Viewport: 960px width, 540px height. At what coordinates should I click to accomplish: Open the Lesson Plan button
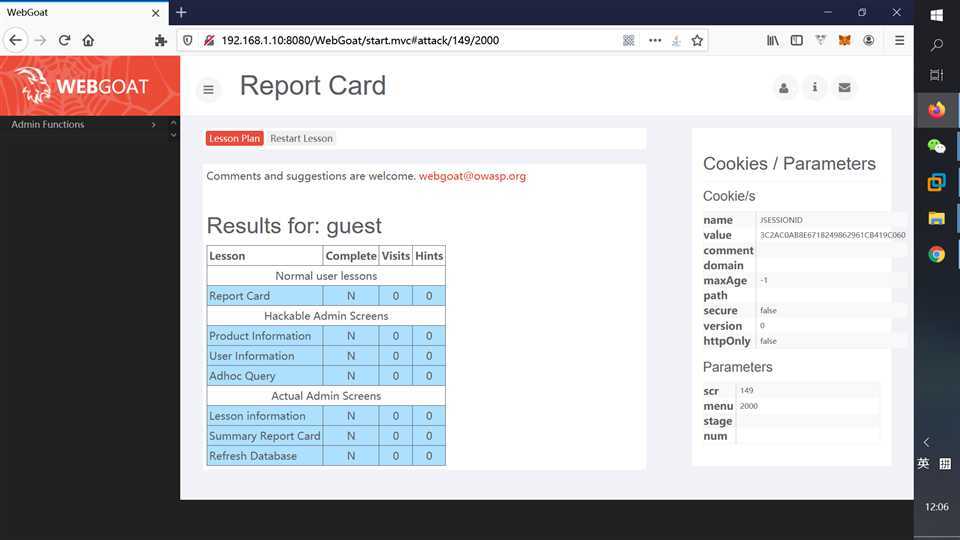point(234,138)
